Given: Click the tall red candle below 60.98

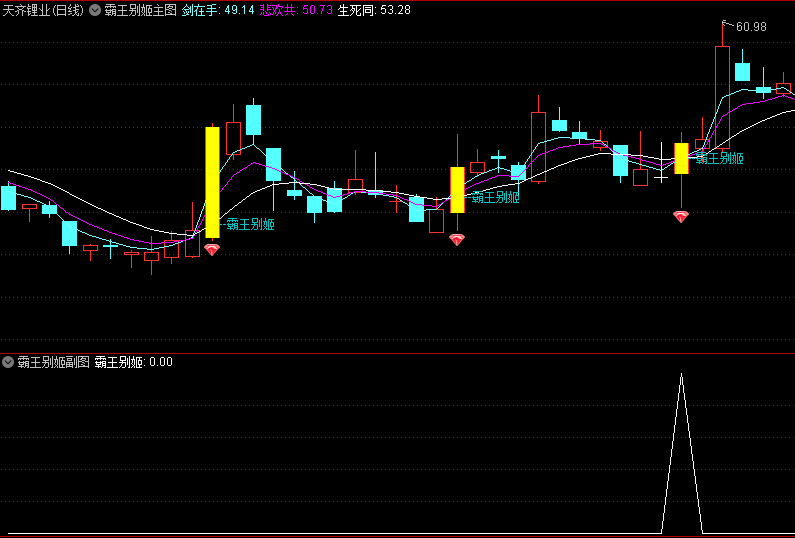Looking at the screenshot, I should click(722, 97).
